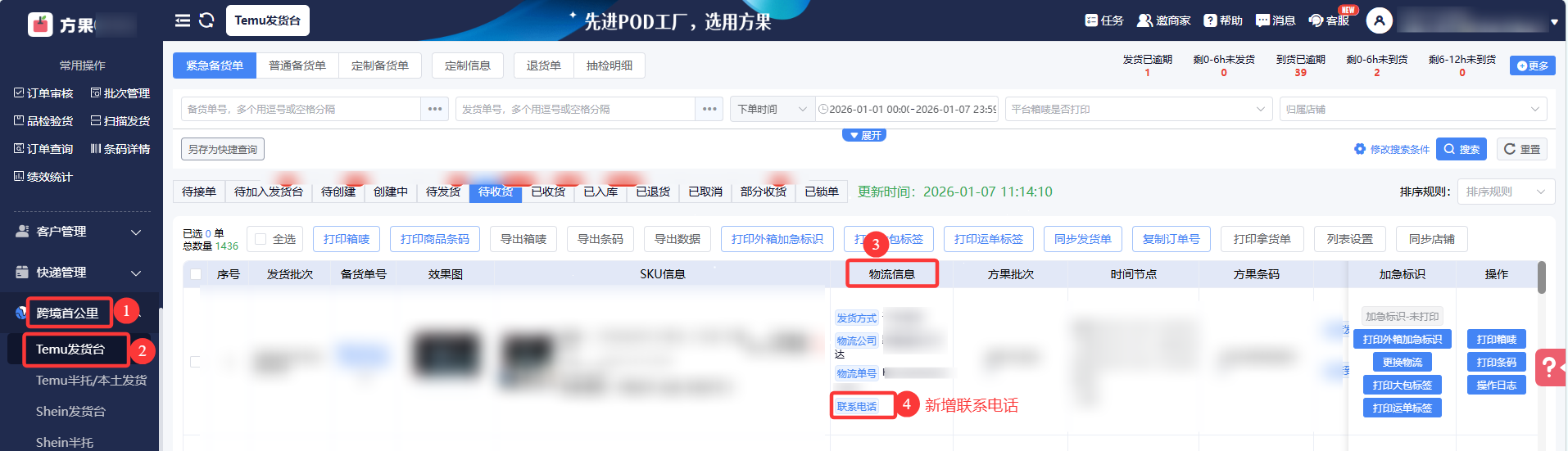Open the 平台箱唛是否打印 dropdown
The width and height of the screenshot is (1568, 451).
pyautogui.click(x=1137, y=109)
